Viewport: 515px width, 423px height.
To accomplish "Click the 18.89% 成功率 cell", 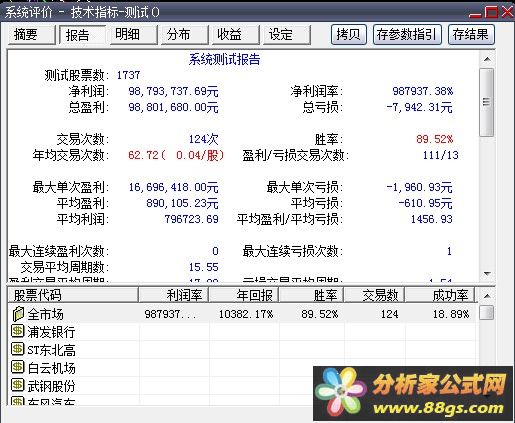I will (451, 314).
